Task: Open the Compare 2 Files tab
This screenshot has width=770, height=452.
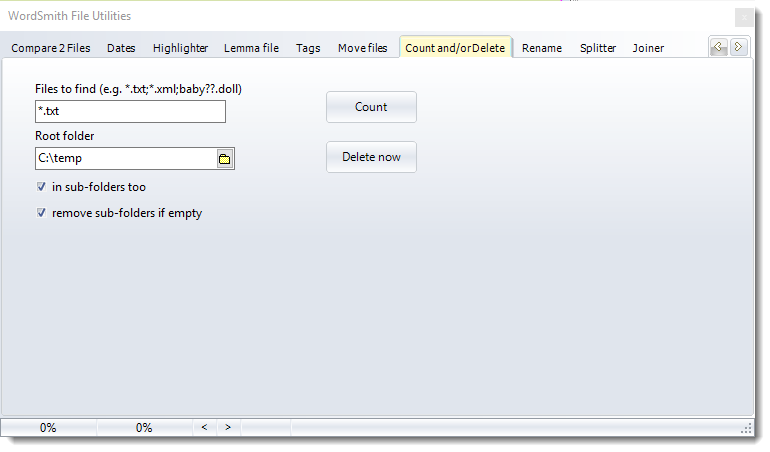Action: pos(51,48)
